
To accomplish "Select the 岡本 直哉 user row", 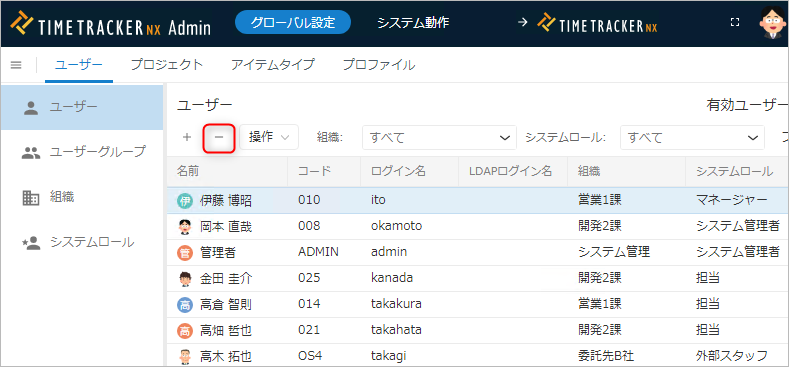I will pyautogui.click(x=478, y=227).
